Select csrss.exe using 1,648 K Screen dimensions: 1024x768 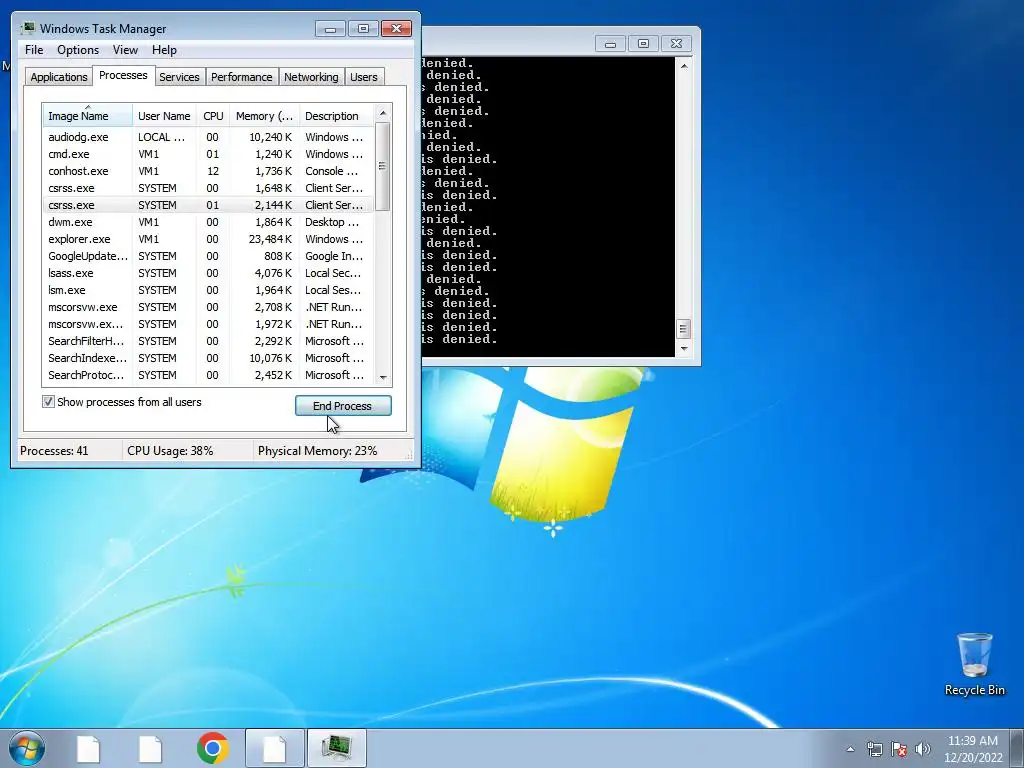(x=208, y=188)
